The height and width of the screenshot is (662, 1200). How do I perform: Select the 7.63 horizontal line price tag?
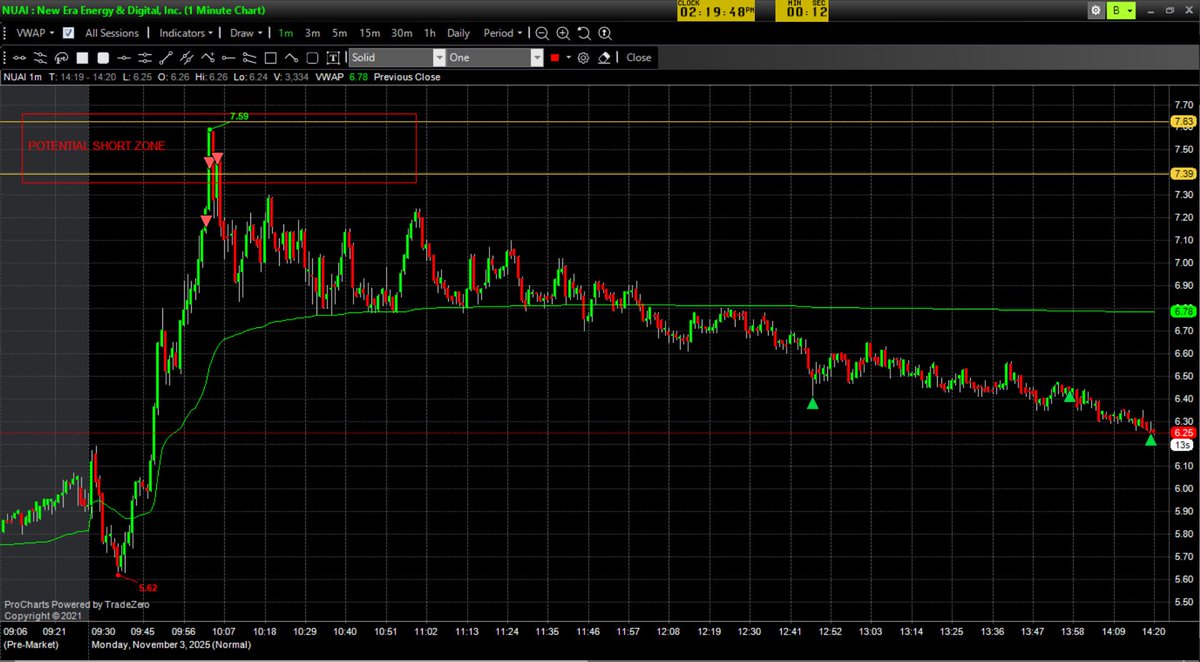pos(1181,122)
